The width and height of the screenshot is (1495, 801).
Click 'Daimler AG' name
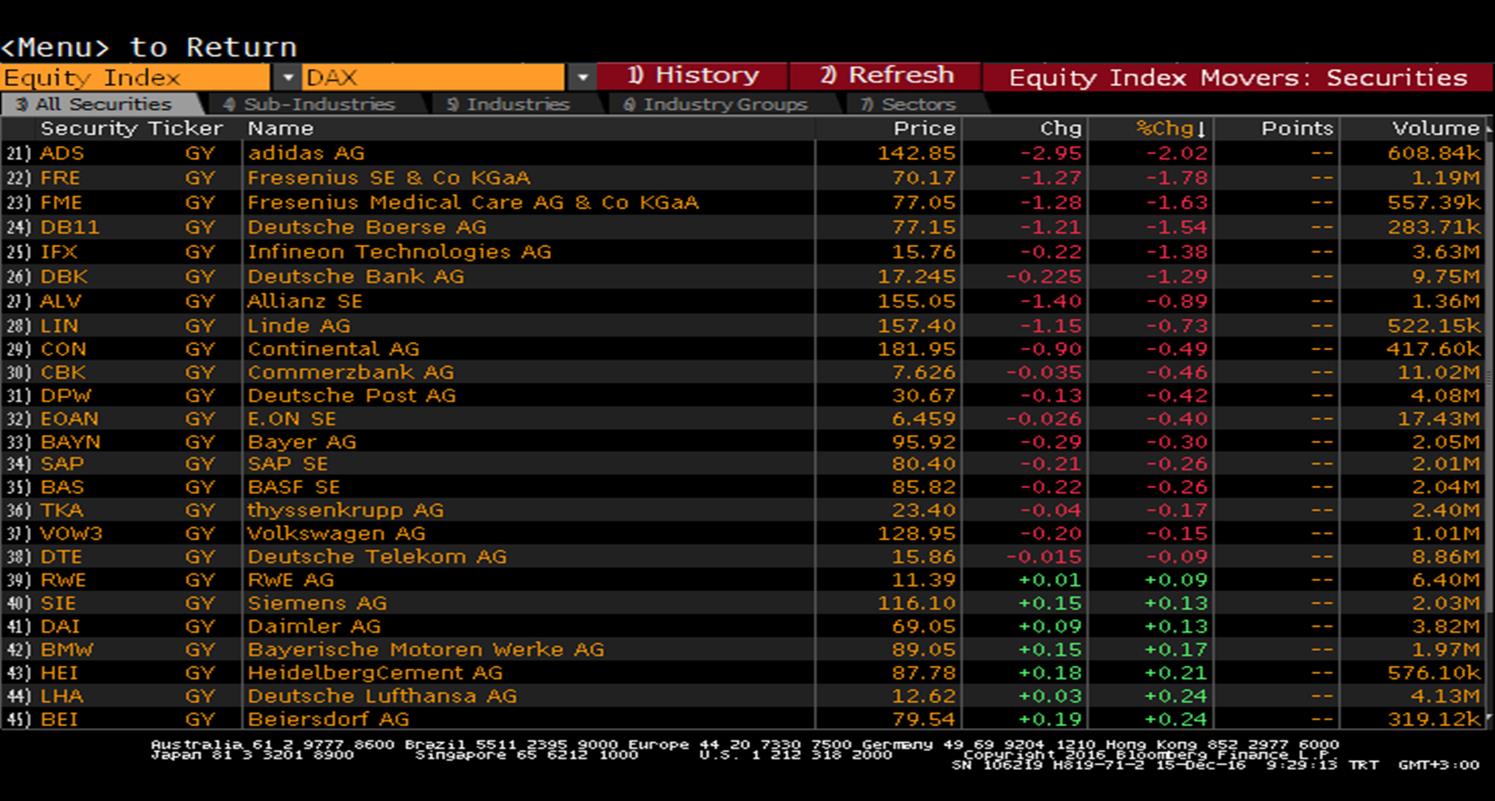point(314,626)
